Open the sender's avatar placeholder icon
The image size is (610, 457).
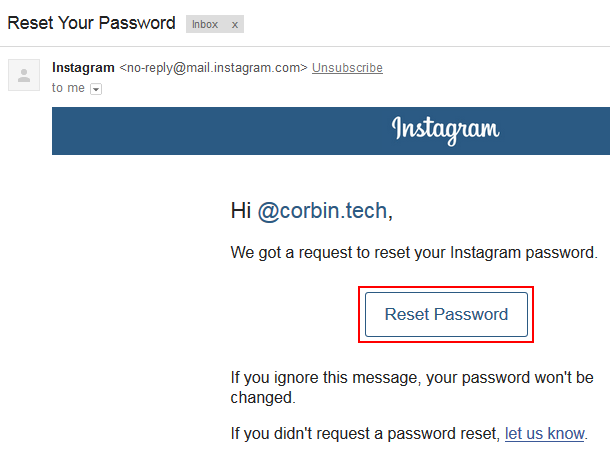[24, 75]
